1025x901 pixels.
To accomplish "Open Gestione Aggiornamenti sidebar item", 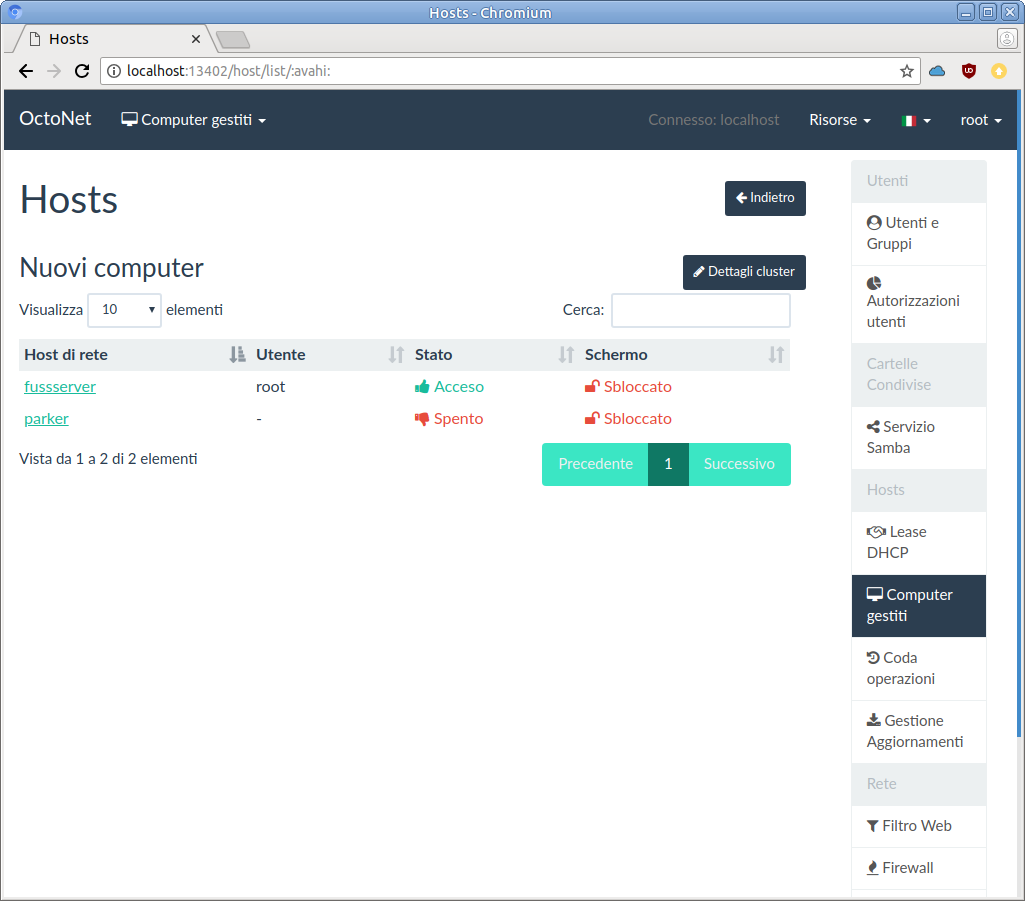I will pyautogui.click(x=918, y=731).
